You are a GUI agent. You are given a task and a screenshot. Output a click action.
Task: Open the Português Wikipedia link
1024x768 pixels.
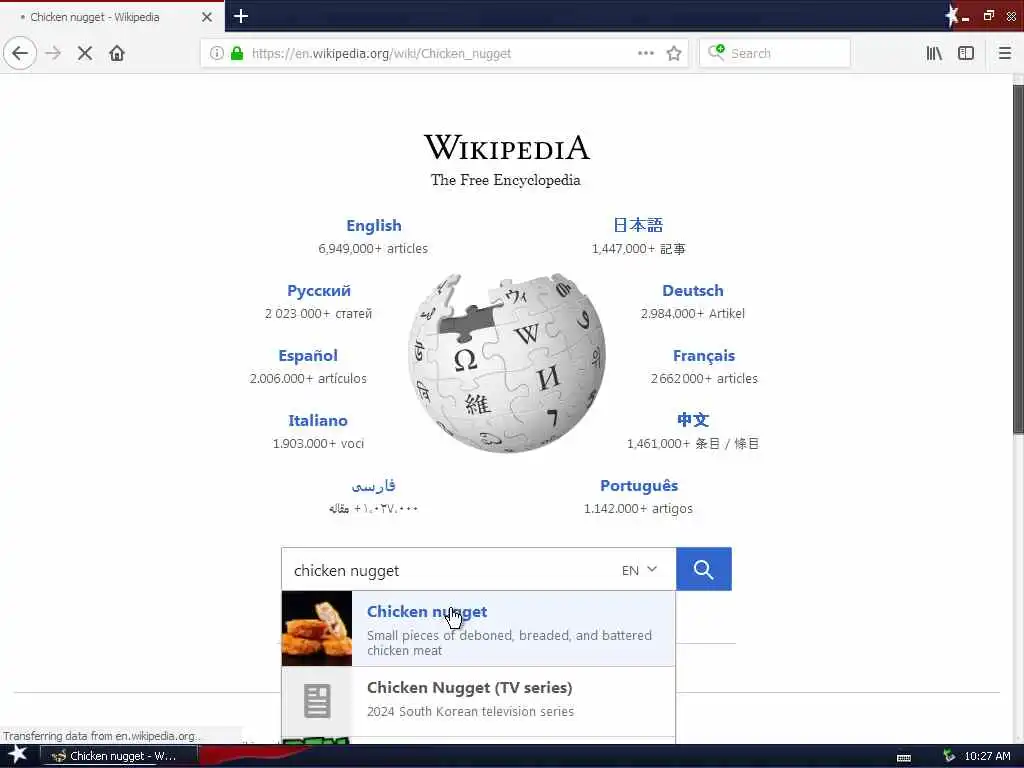tap(639, 486)
